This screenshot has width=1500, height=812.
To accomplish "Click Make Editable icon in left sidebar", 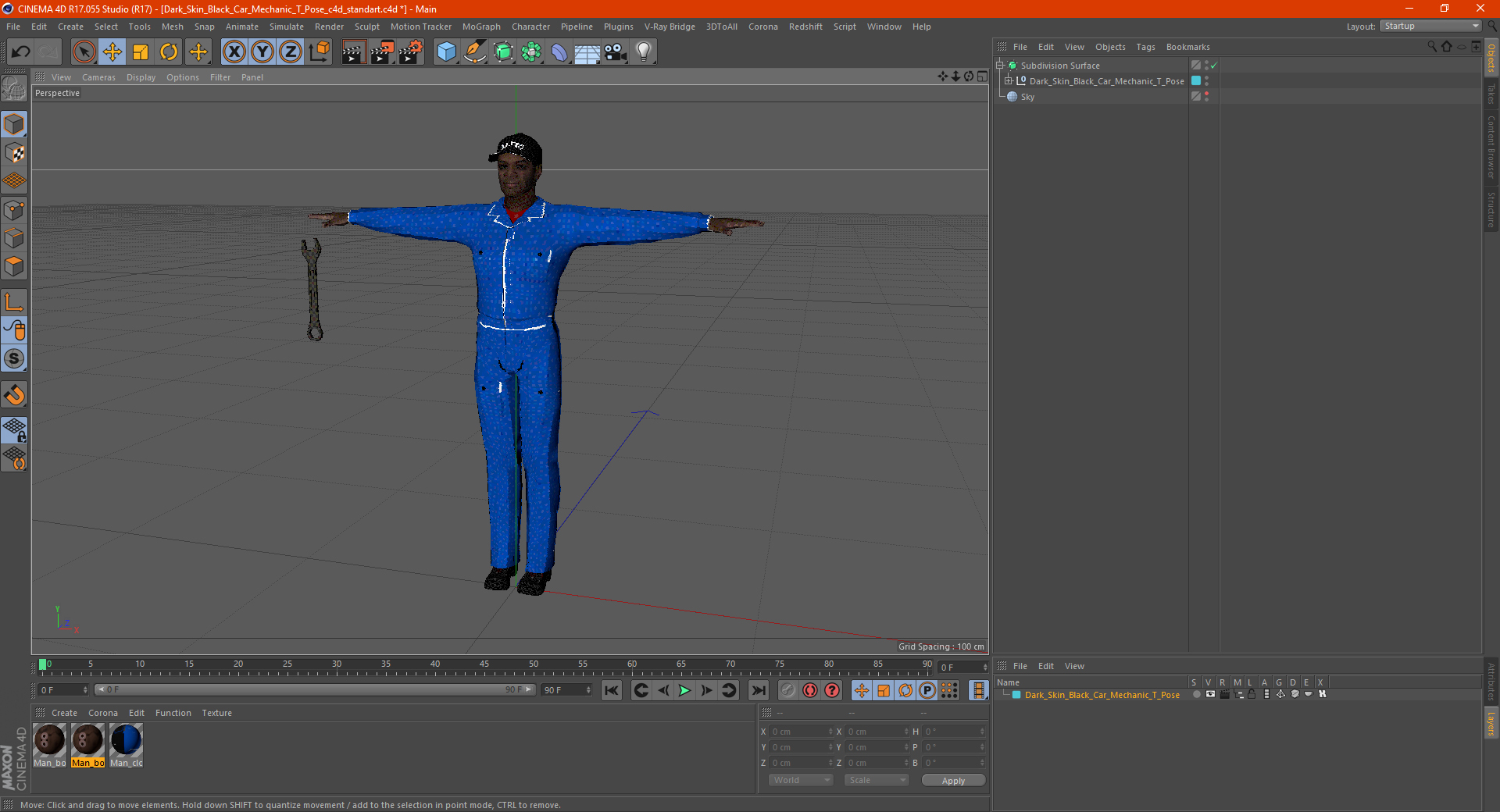I will coord(14,90).
